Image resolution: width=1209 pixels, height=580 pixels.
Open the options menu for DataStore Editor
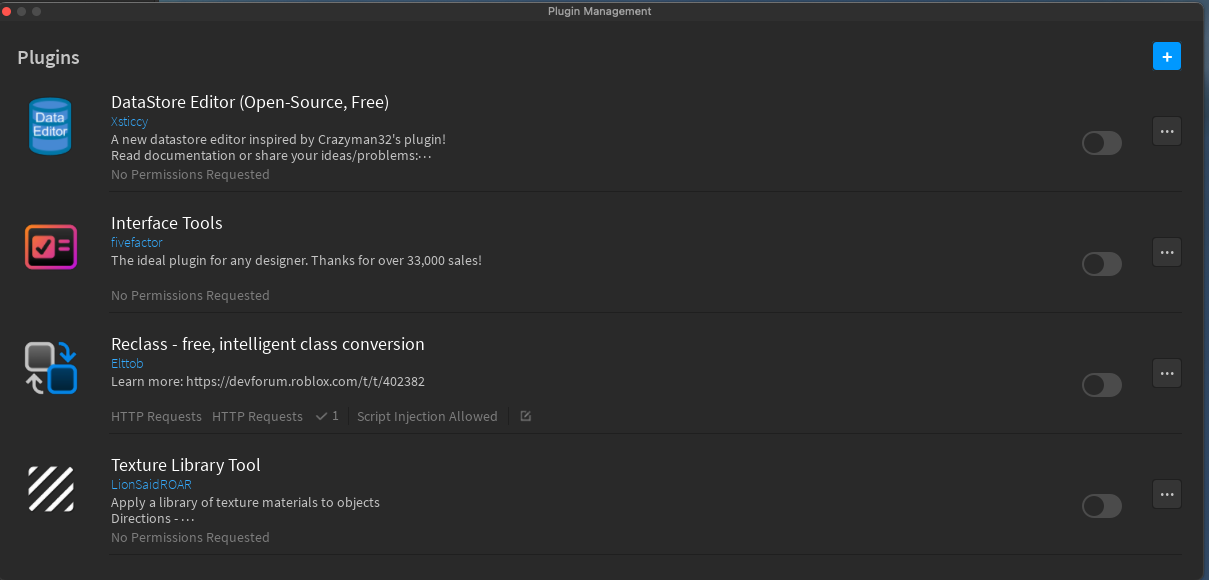click(x=1166, y=131)
